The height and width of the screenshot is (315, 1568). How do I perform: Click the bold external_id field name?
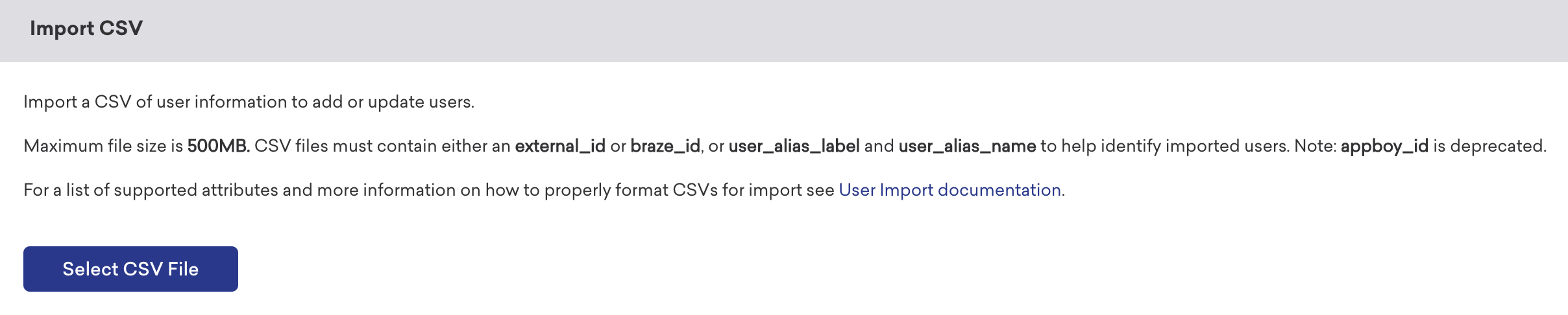click(x=559, y=146)
